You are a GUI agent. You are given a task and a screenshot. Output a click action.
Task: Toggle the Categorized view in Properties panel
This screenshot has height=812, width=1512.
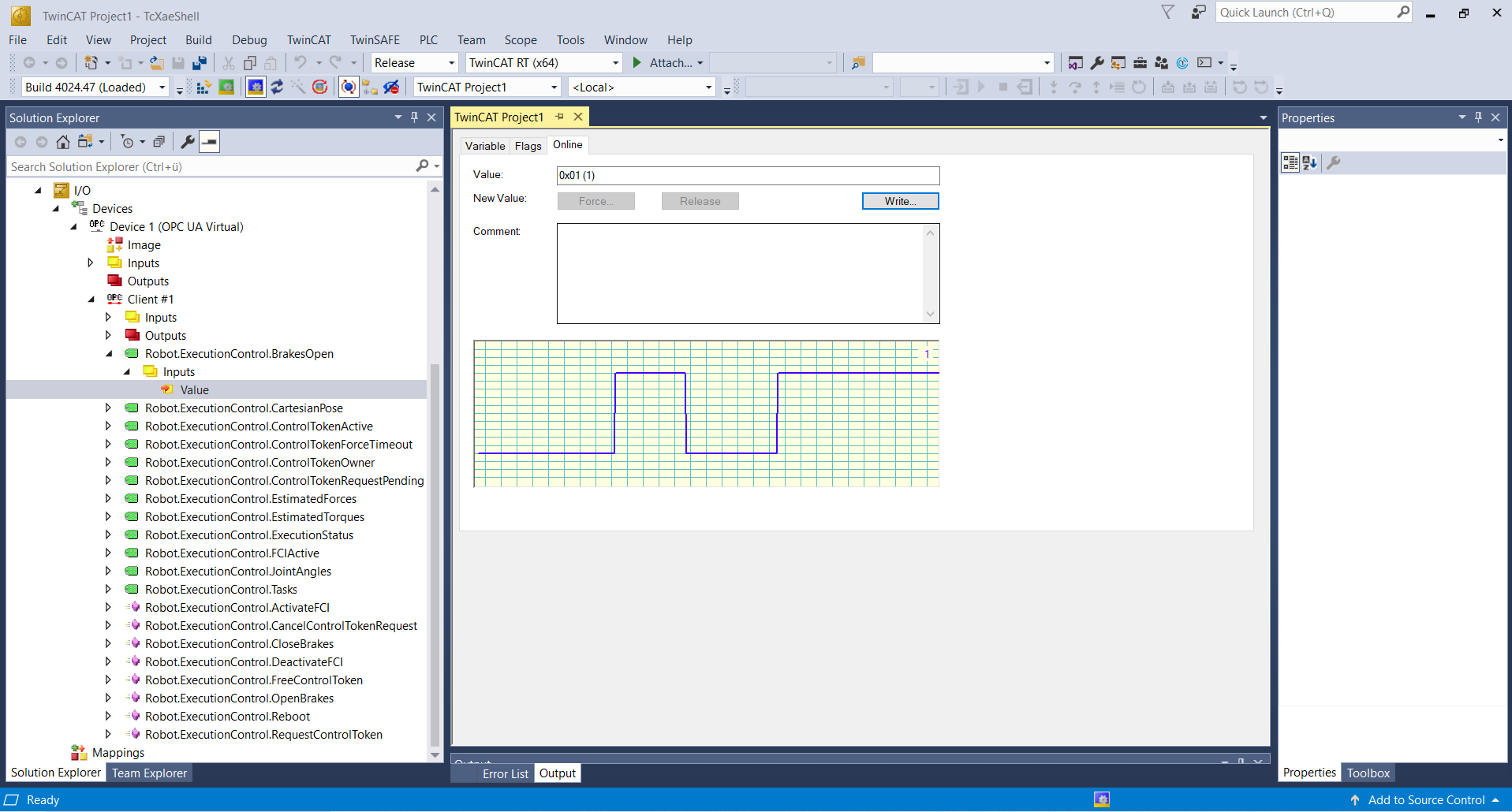click(x=1290, y=163)
